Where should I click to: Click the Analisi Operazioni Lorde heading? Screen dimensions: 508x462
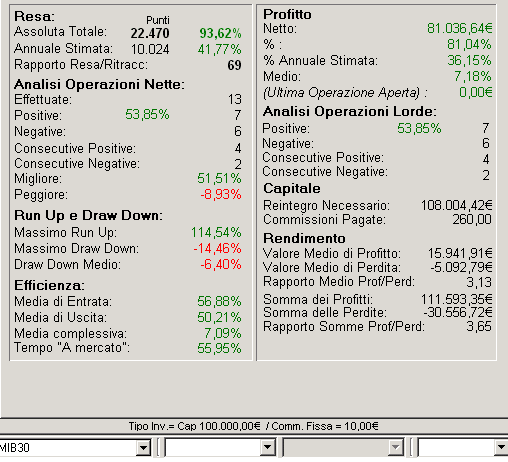(x=350, y=111)
